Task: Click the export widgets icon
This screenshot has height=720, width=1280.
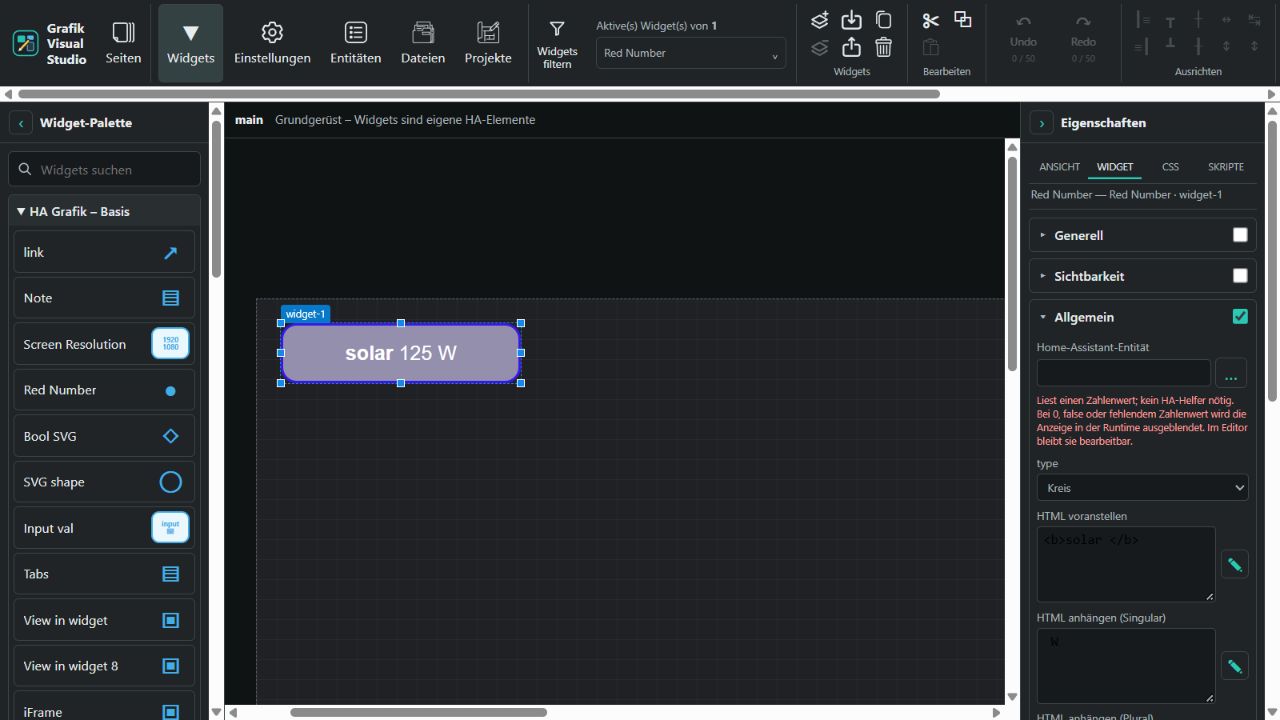Action: [851, 47]
